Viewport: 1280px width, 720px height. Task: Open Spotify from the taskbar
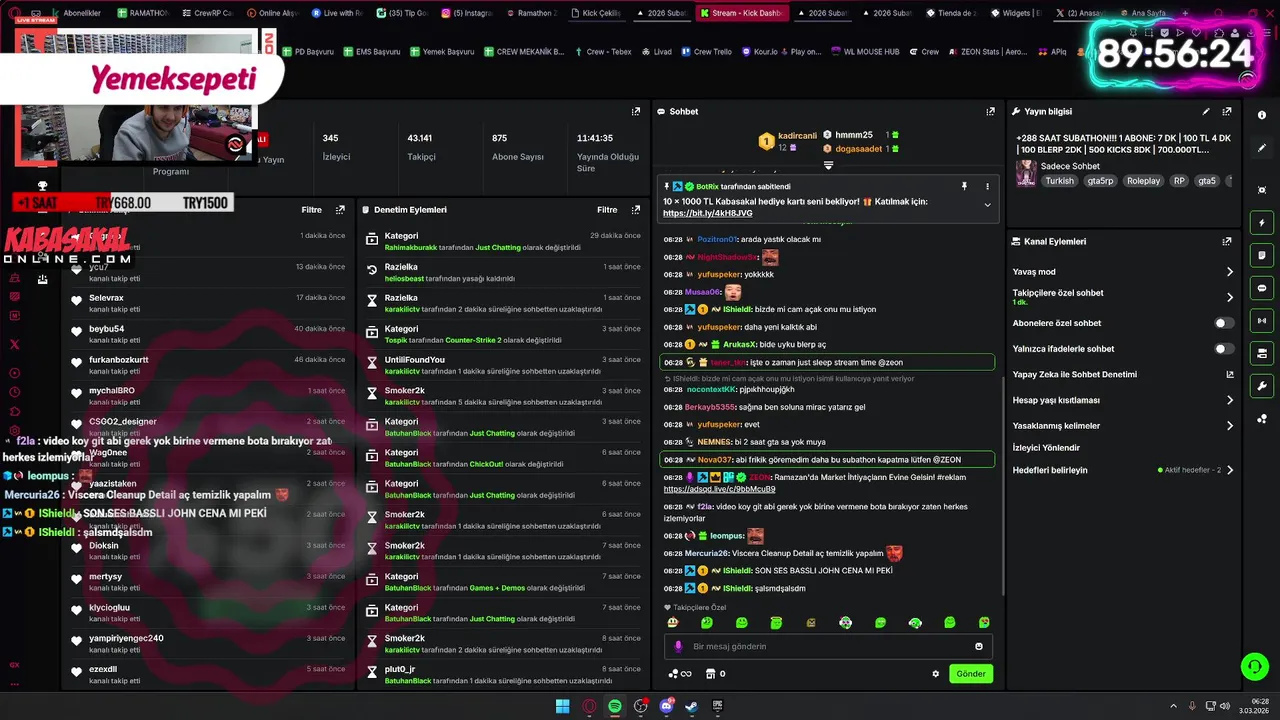pyautogui.click(x=615, y=706)
